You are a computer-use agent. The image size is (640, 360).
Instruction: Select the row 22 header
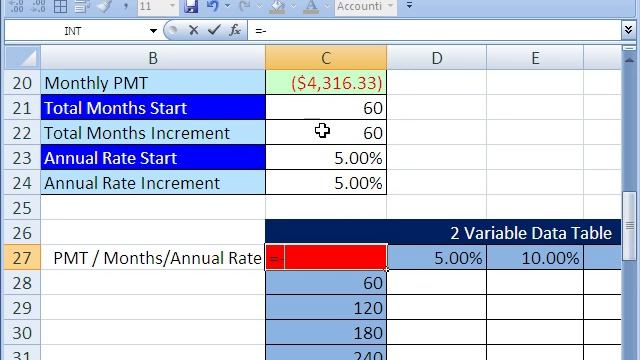pos(22,133)
